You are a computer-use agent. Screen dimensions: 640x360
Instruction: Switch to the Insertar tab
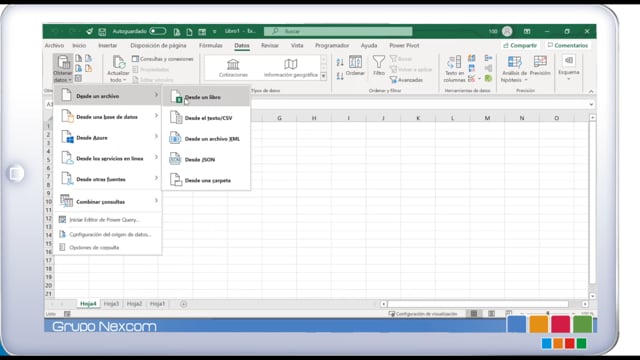click(x=108, y=45)
